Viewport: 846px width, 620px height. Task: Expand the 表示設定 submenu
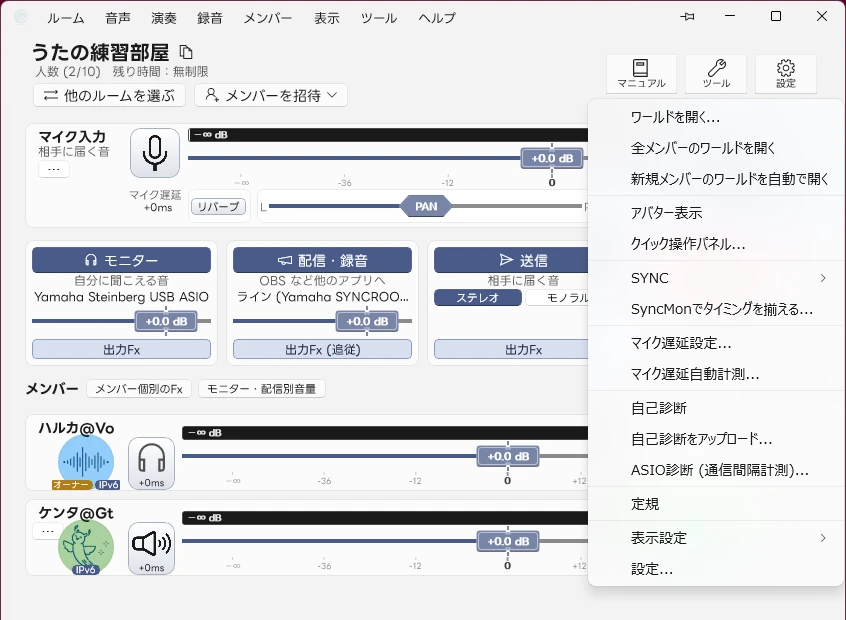pos(715,537)
